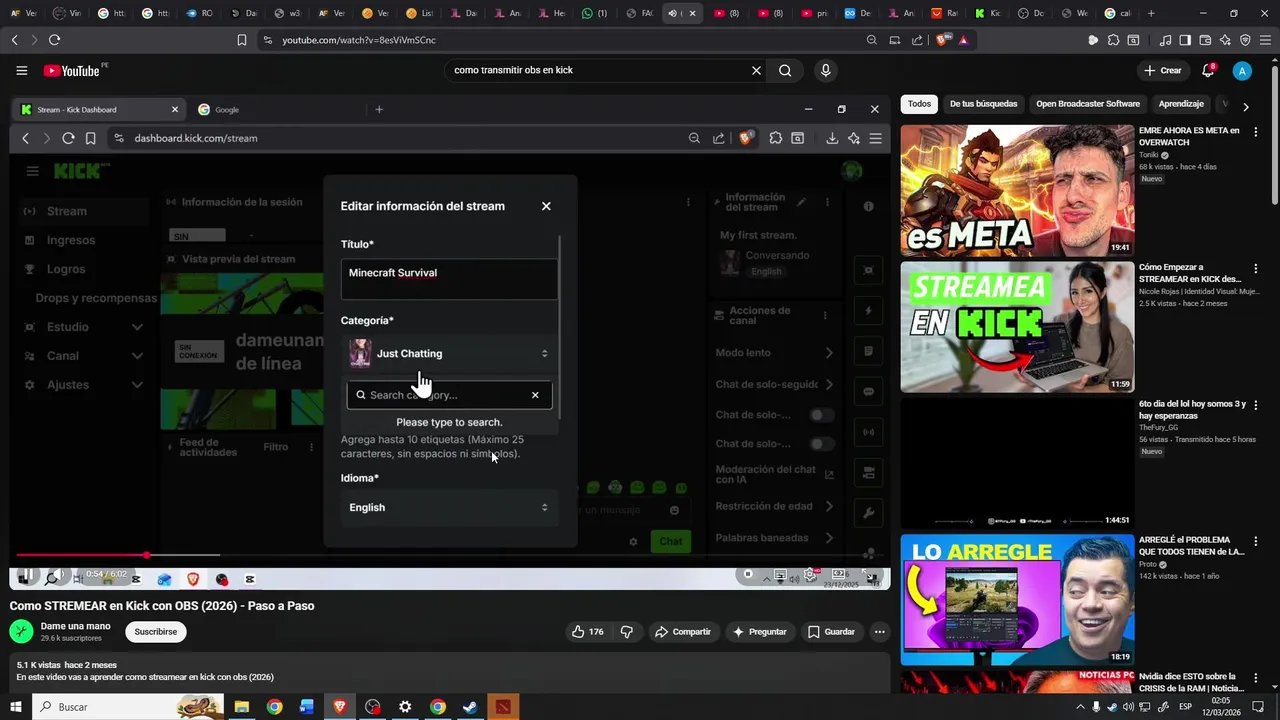This screenshot has width=1280, height=720.
Task: Toggle first Chat de solo switch in the video
Action: pyautogui.click(x=821, y=415)
